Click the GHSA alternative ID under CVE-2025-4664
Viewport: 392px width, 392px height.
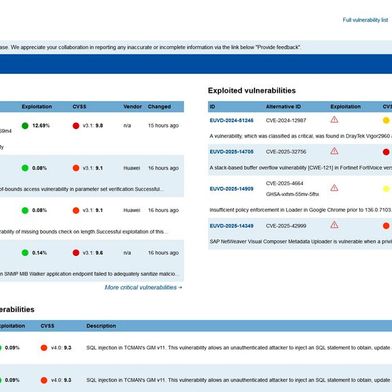pyautogui.click(x=292, y=194)
